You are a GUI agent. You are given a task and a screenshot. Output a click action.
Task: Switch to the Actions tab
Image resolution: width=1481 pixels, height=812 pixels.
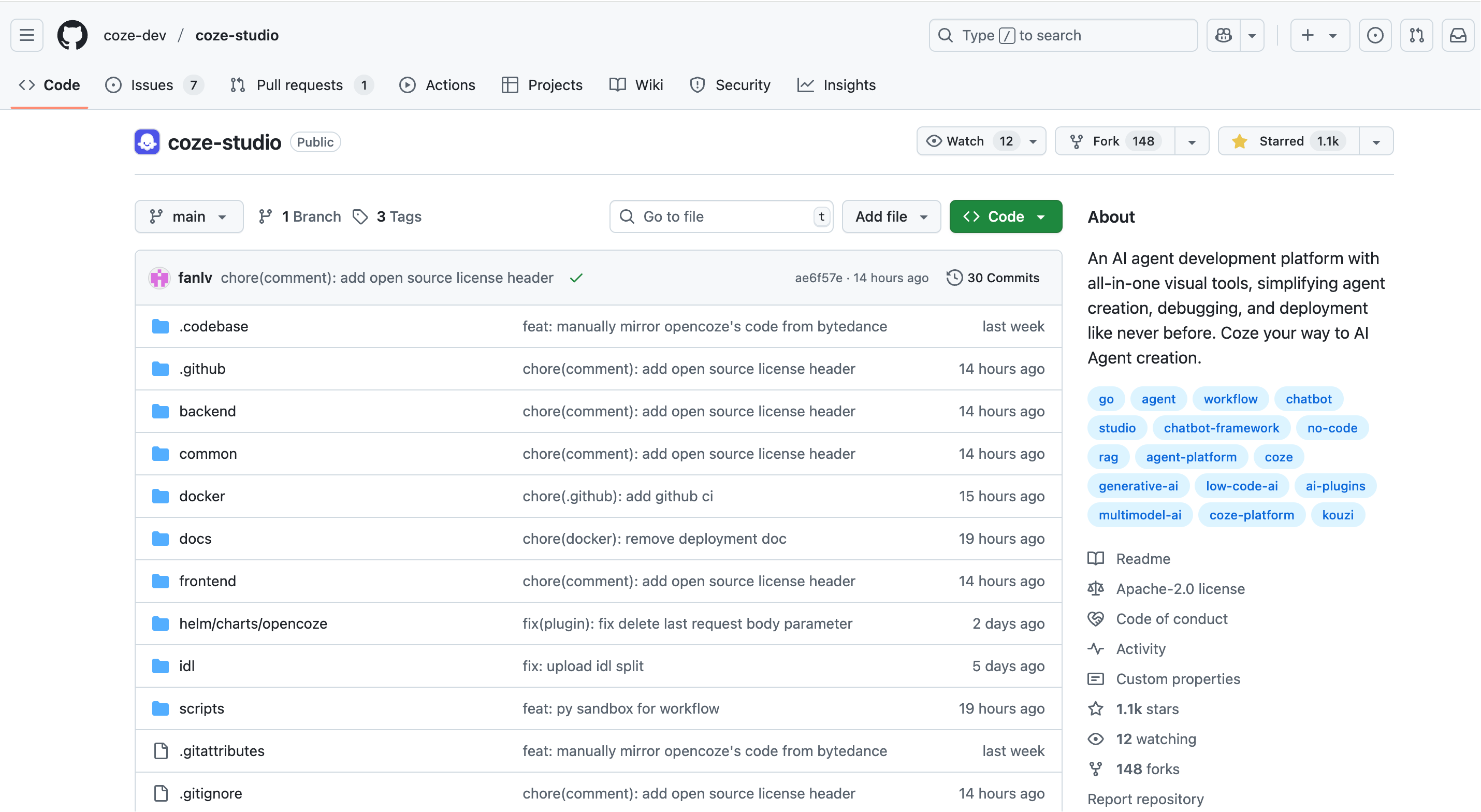pos(438,84)
